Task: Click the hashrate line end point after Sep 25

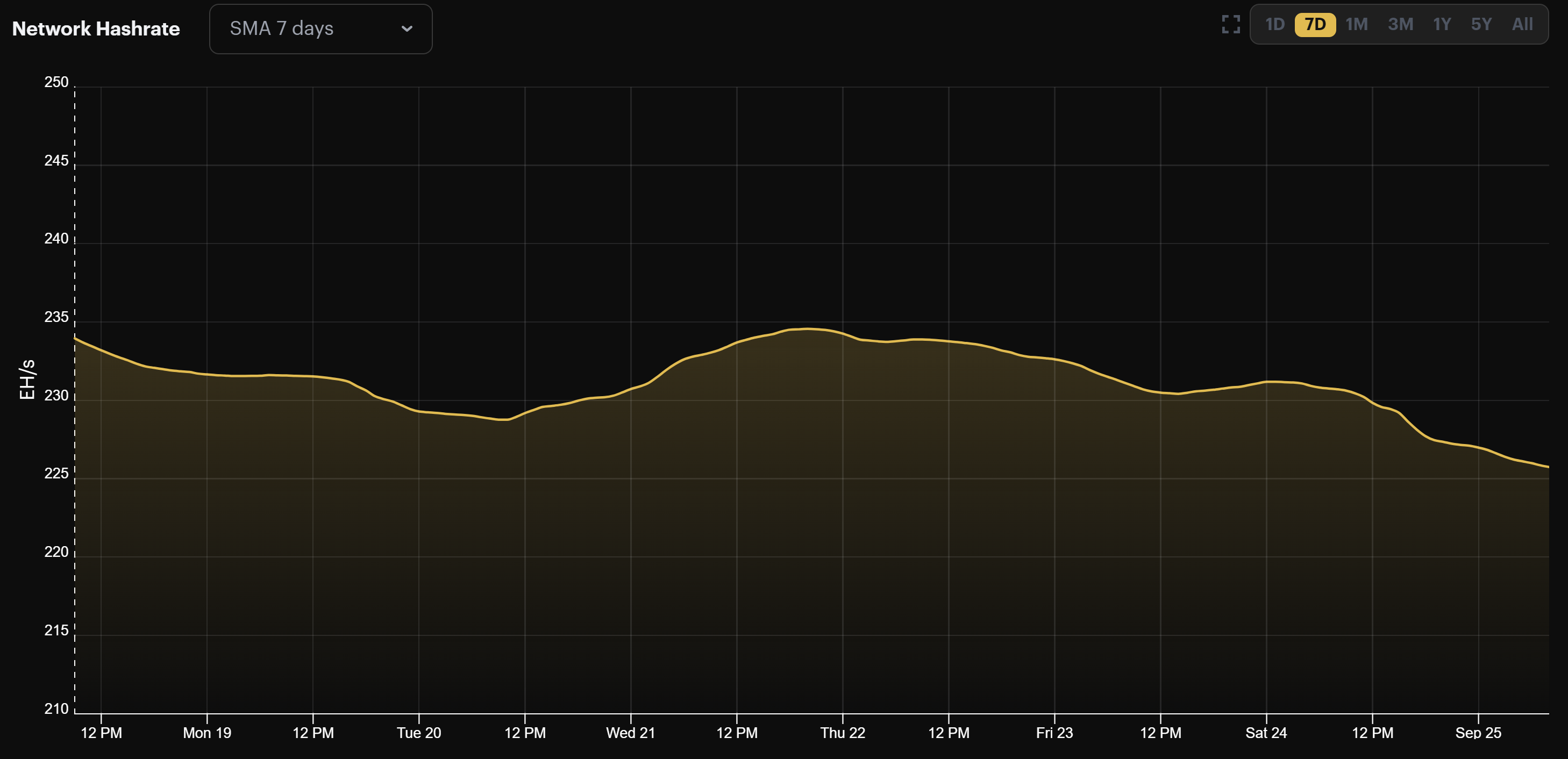Action: pos(1548,467)
